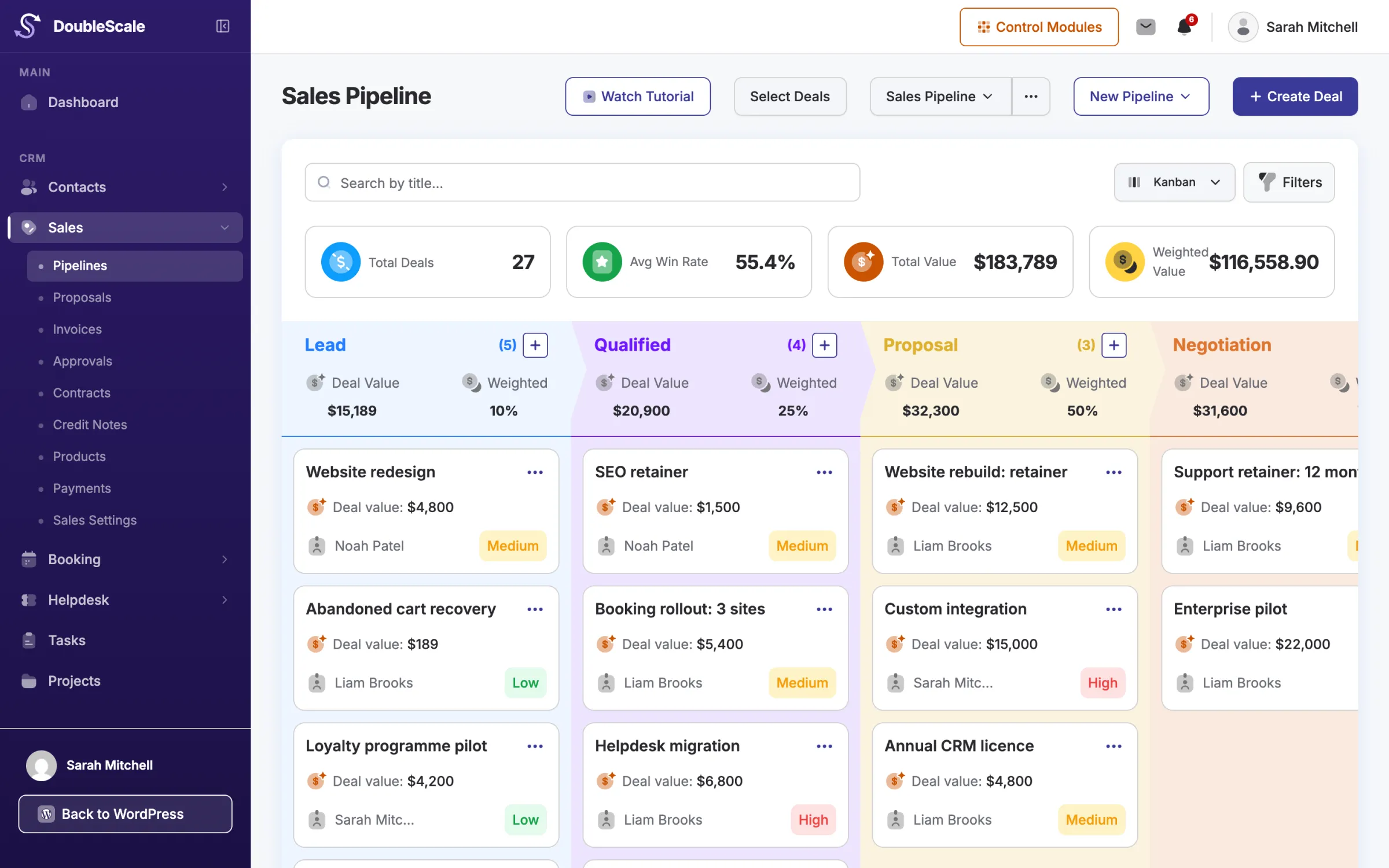Open the Sales Pipeline dropdown
Image resolution: width=1389 pixels, height=868 pixels.
coord(940,97)
